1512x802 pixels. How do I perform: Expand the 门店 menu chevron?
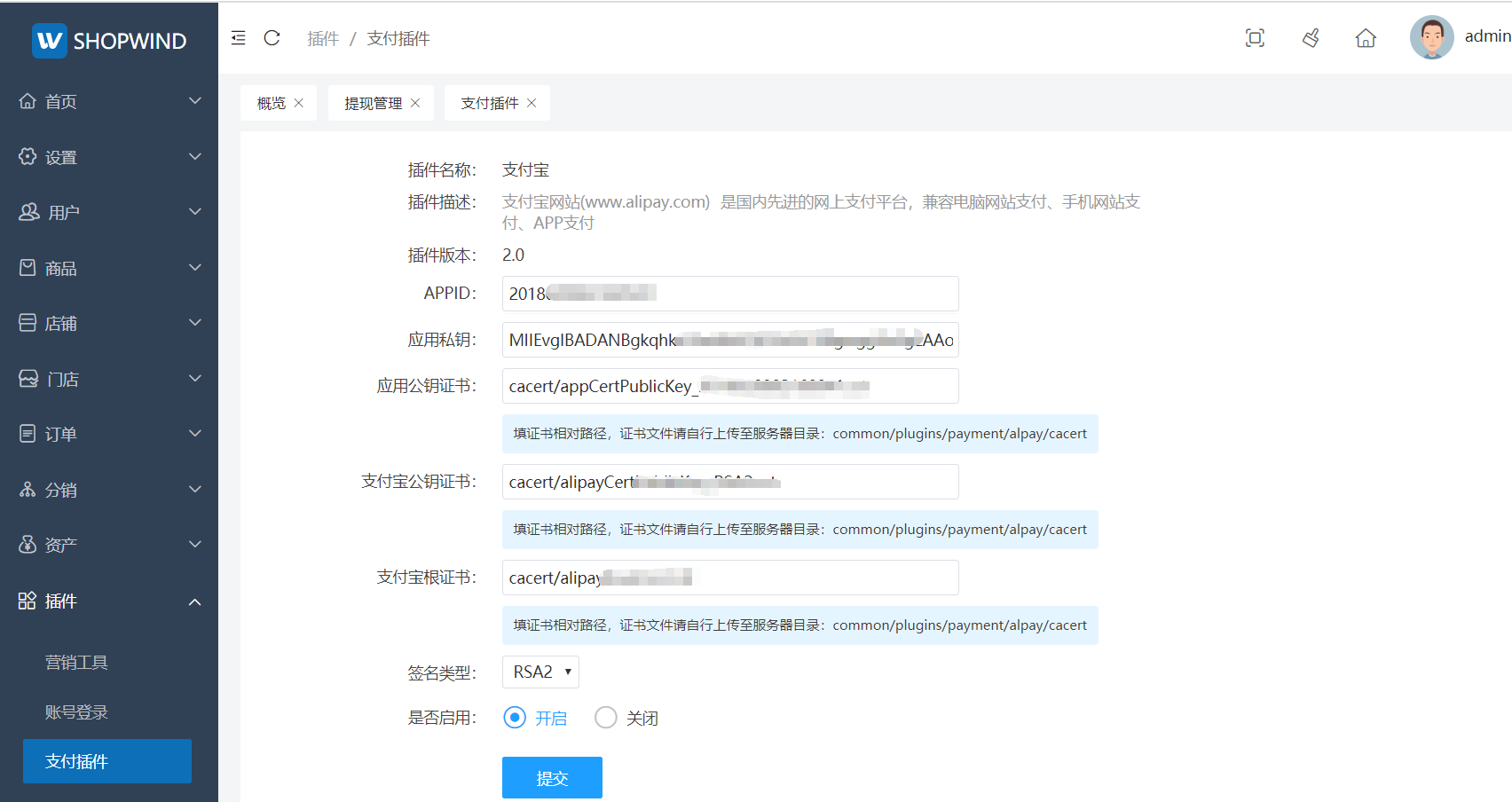[x=195, y=379]
